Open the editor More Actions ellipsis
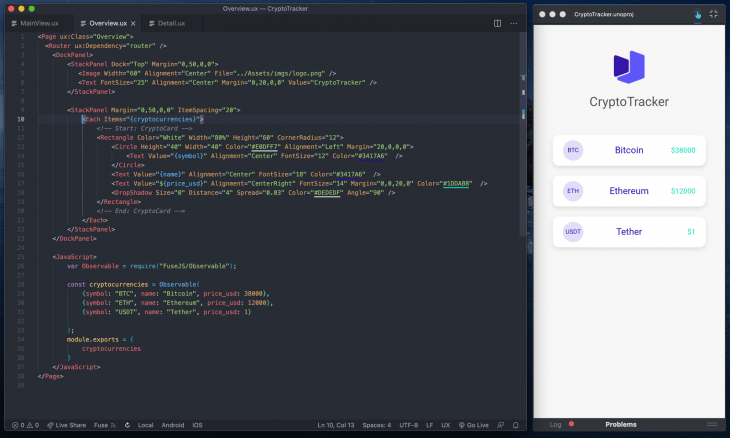The height and width of the screenshot is (438, 730). (x=514, y=23)
